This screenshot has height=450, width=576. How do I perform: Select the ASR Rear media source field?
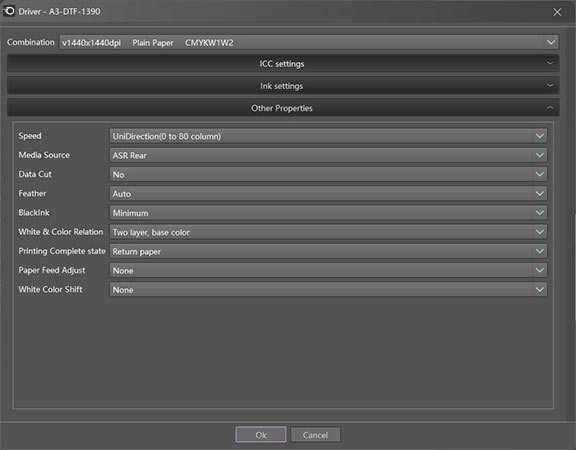click(x=328, y=155)
